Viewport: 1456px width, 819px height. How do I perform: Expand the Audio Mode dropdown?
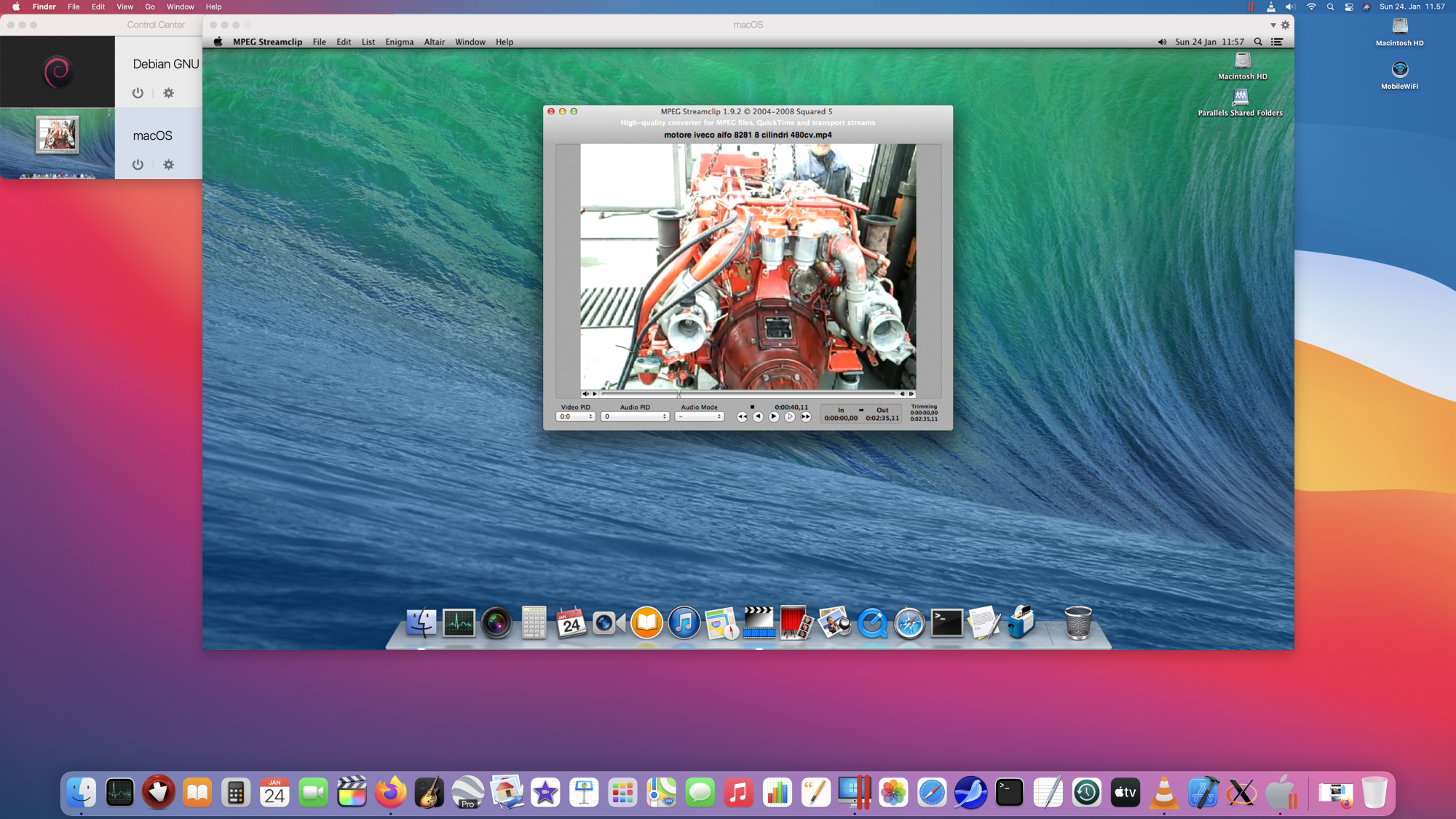coord(699,416)
